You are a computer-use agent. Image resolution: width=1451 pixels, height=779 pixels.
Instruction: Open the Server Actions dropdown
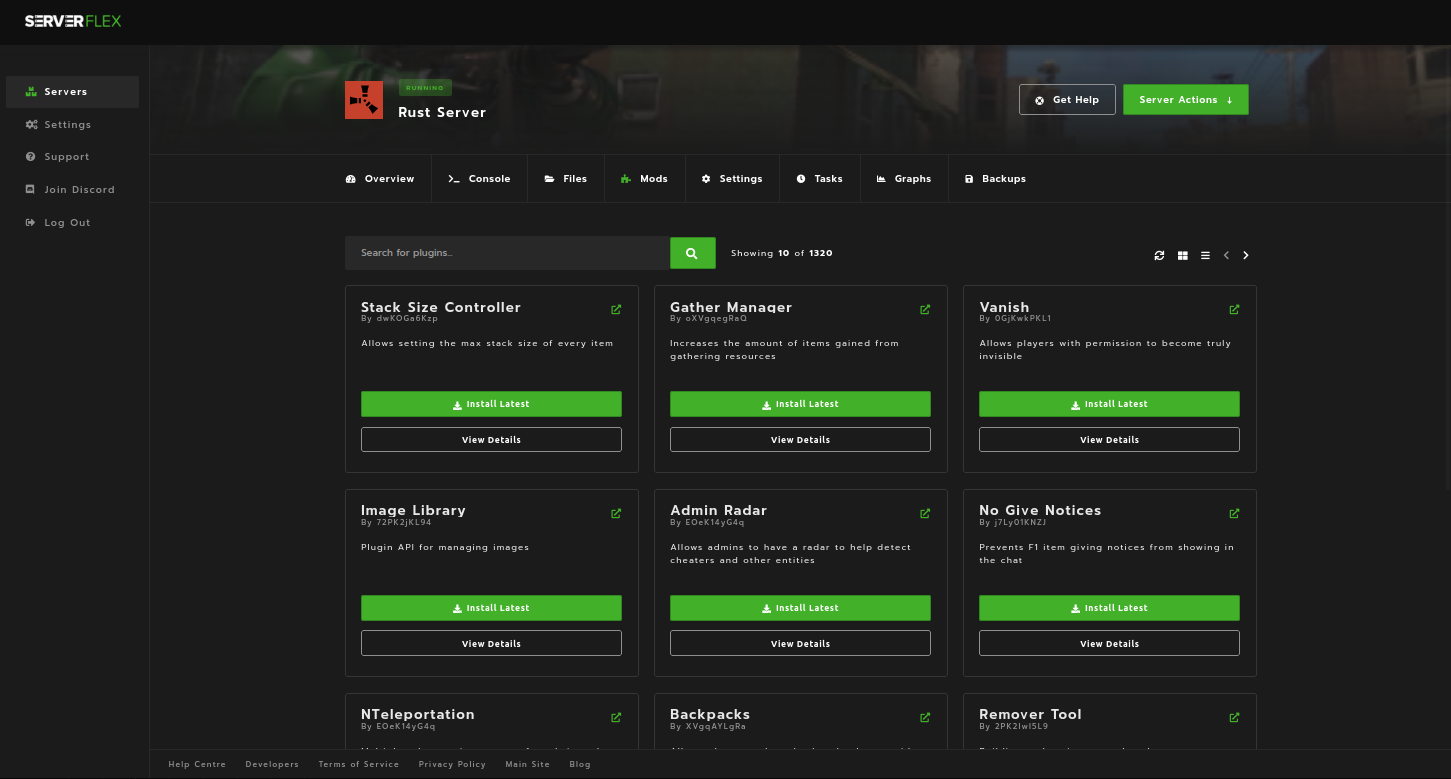1186,100
